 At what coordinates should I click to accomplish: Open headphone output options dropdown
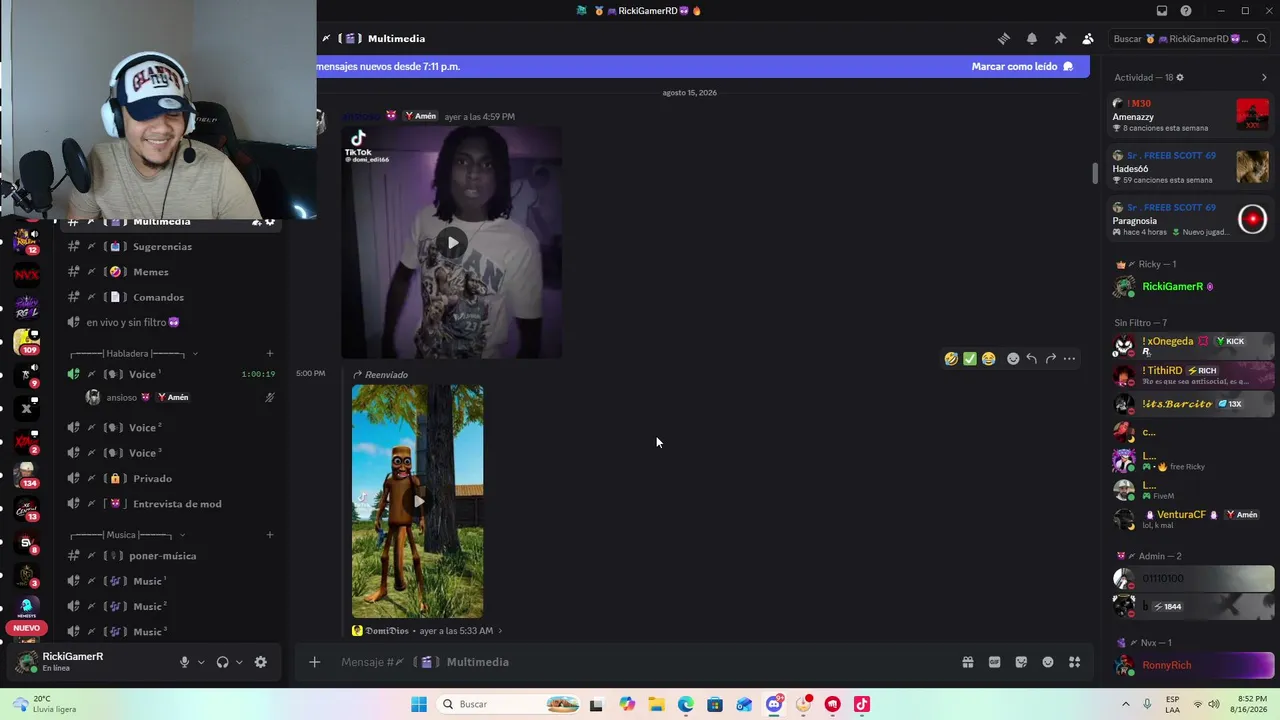[x=239, y=662]
